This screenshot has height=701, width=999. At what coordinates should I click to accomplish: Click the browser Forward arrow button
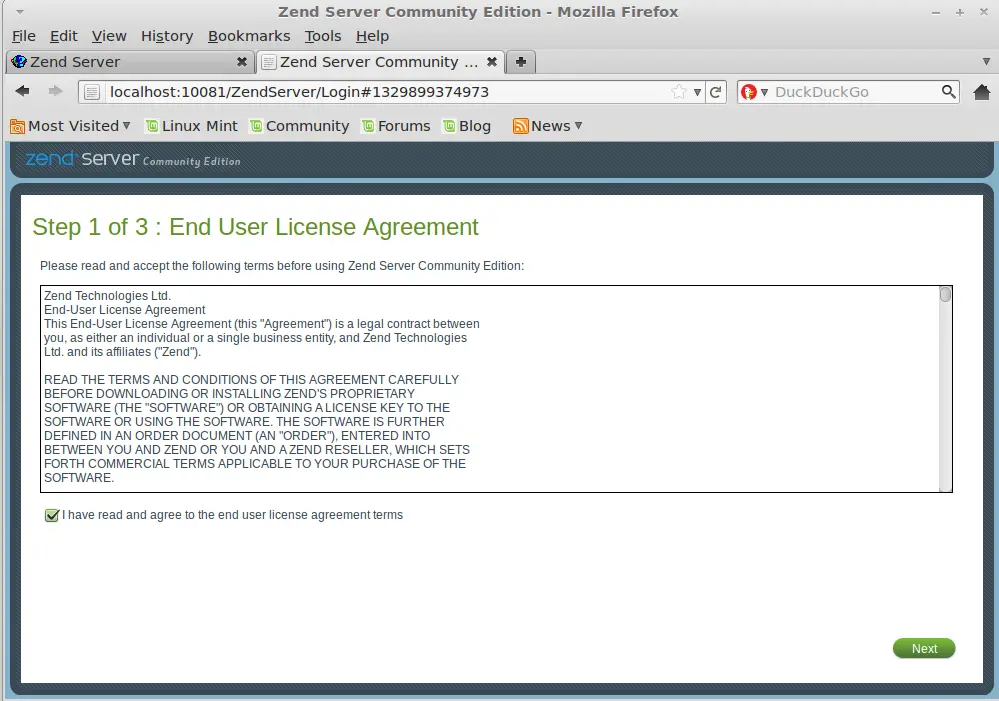point(55,91)
